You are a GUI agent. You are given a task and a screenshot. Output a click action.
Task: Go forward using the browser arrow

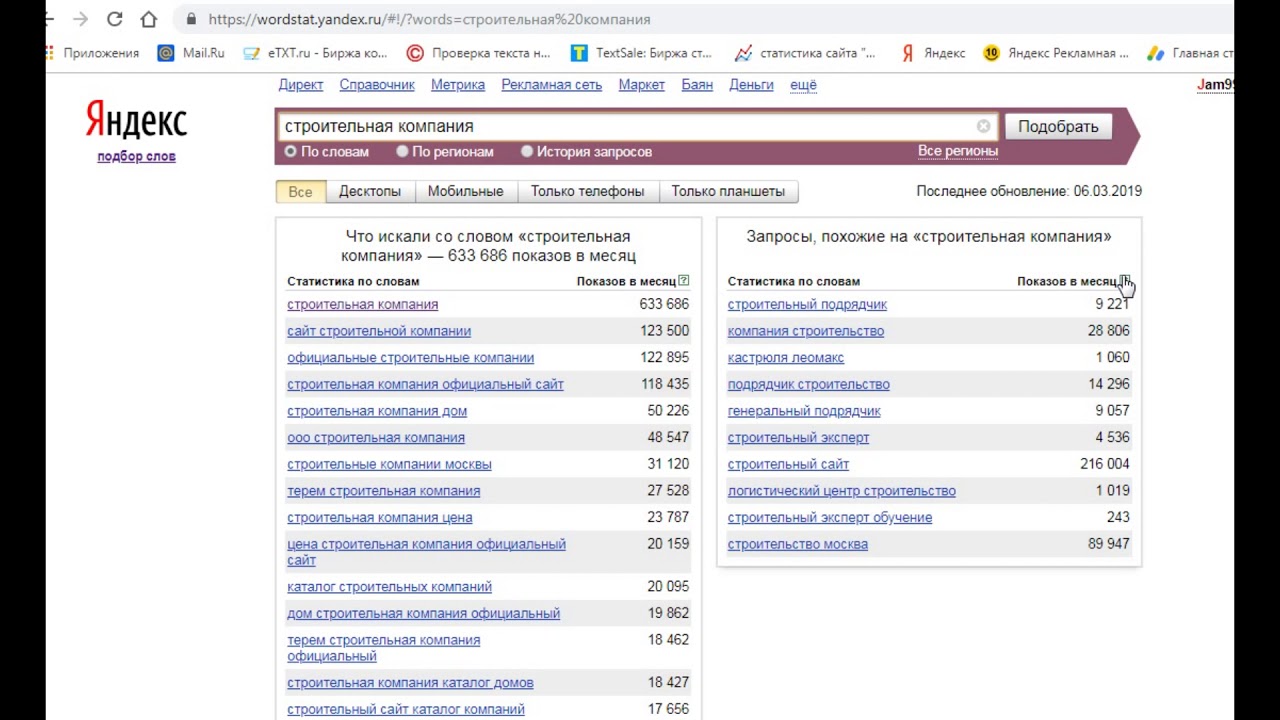(x=81, y=19)
